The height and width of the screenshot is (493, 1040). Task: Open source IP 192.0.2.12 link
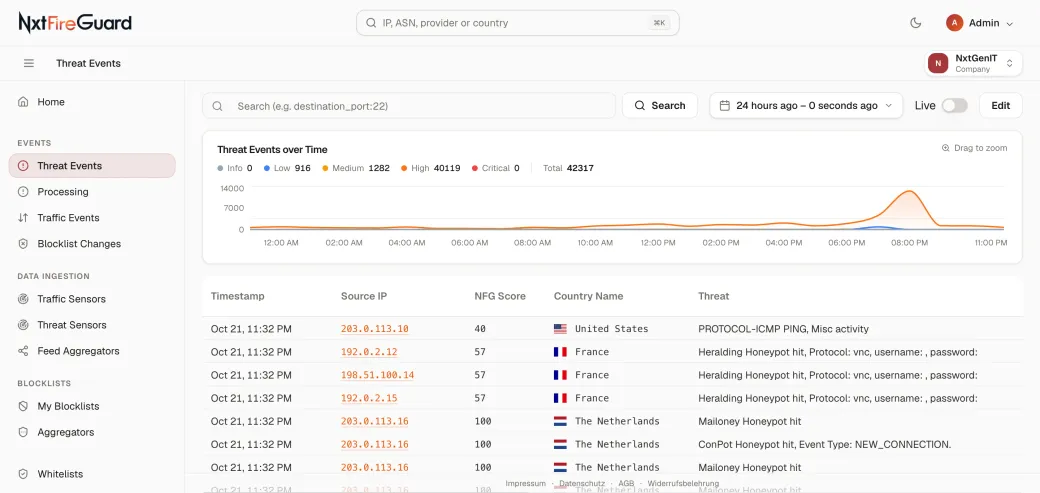[x=369, y=352]
